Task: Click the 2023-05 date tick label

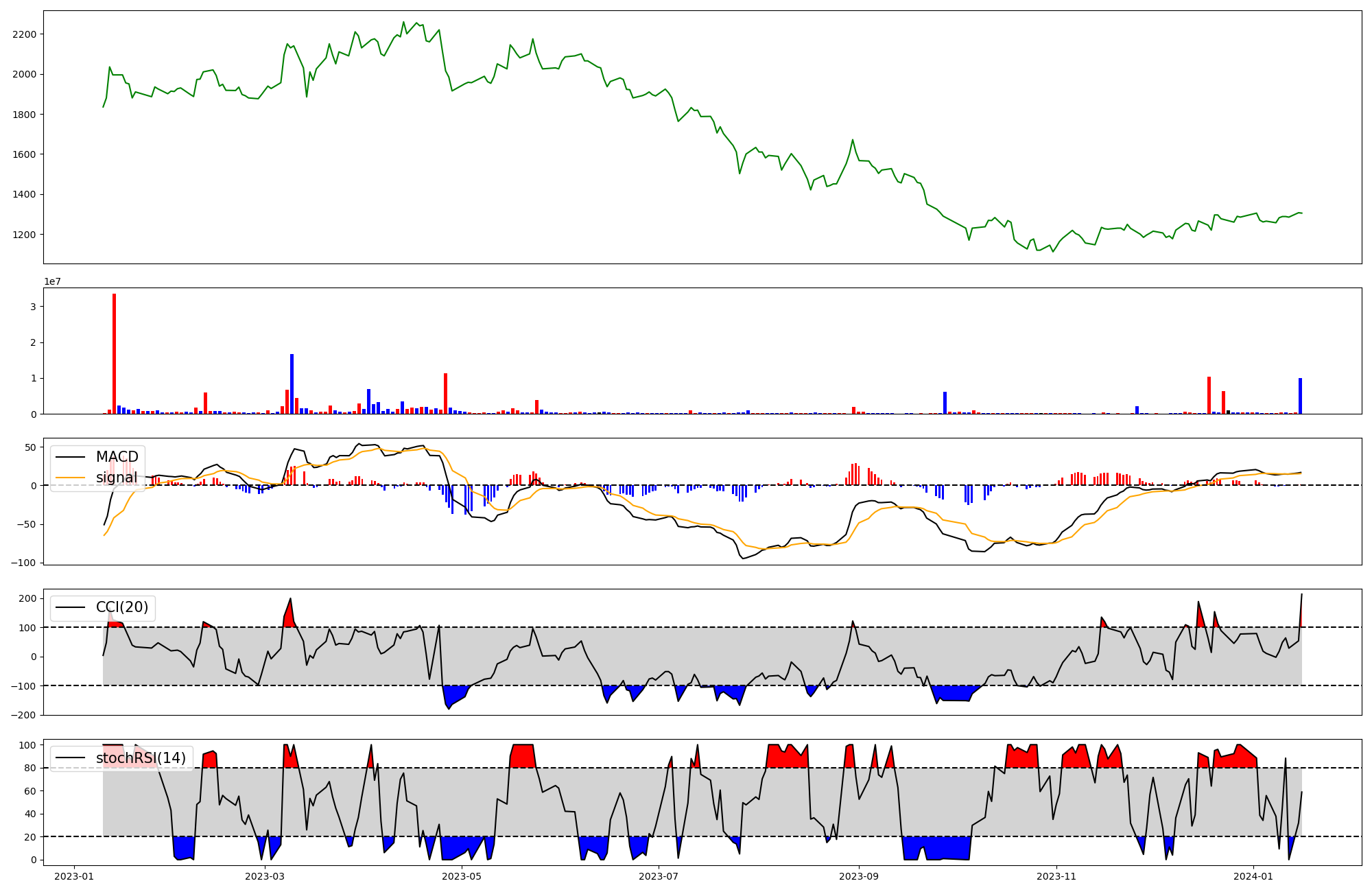Action: pos(462,876)
